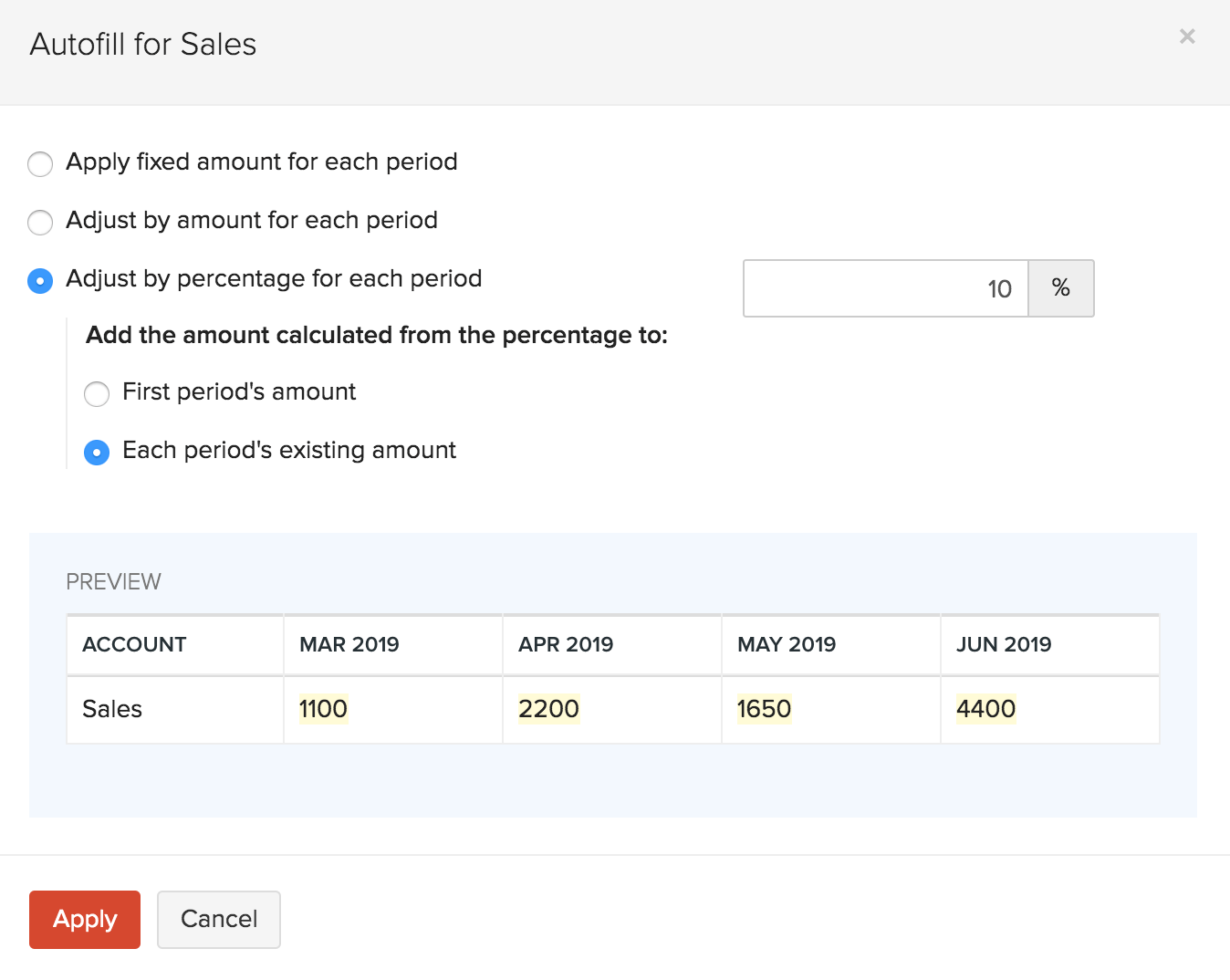Click the JUN 2019 column header
This screenshot has height=980, width=1230.
point(1004,645)
